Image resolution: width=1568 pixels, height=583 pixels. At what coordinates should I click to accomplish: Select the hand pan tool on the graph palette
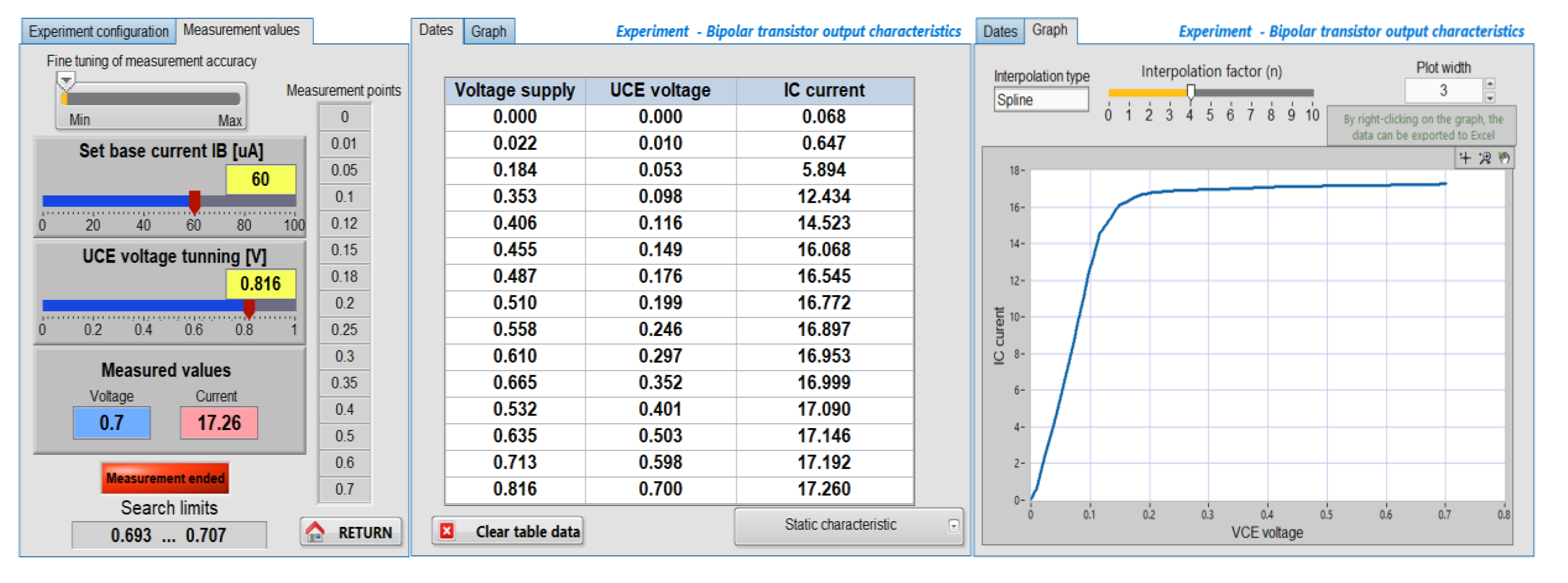pyautogui.click(x=1503, y=158)
